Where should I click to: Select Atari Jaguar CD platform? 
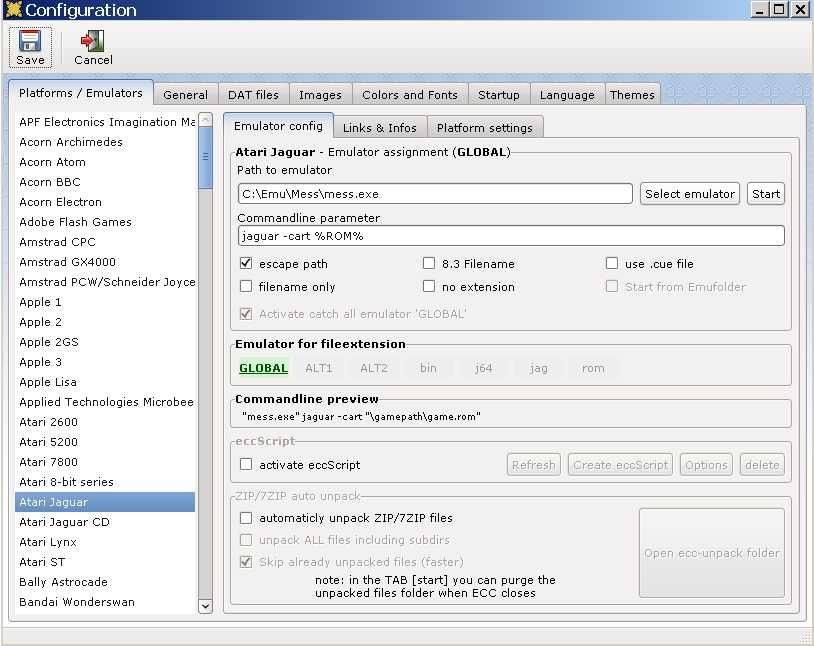pos(105,522)
